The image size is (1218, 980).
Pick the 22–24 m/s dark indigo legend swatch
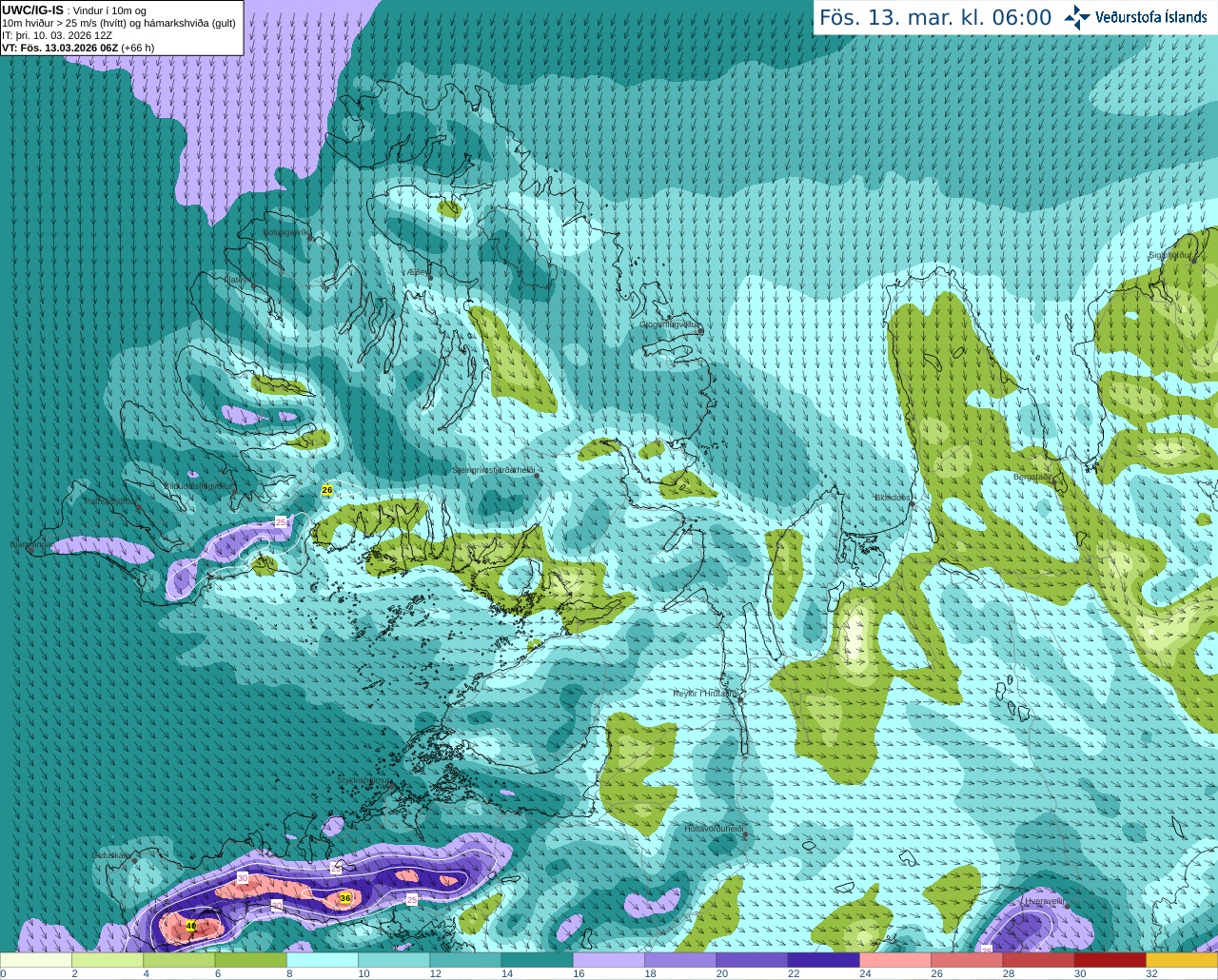(824, 960)
